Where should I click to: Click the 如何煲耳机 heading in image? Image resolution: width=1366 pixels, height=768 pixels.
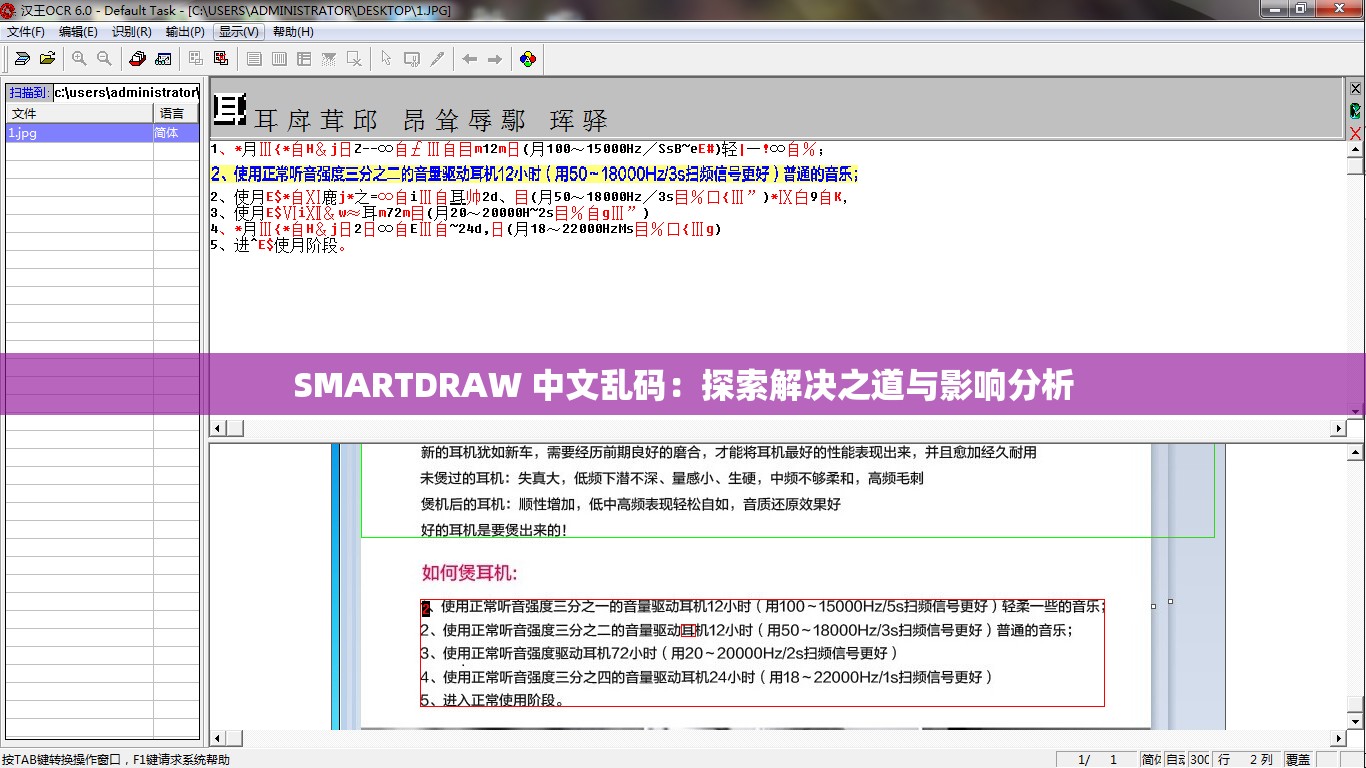coord(470,573)
